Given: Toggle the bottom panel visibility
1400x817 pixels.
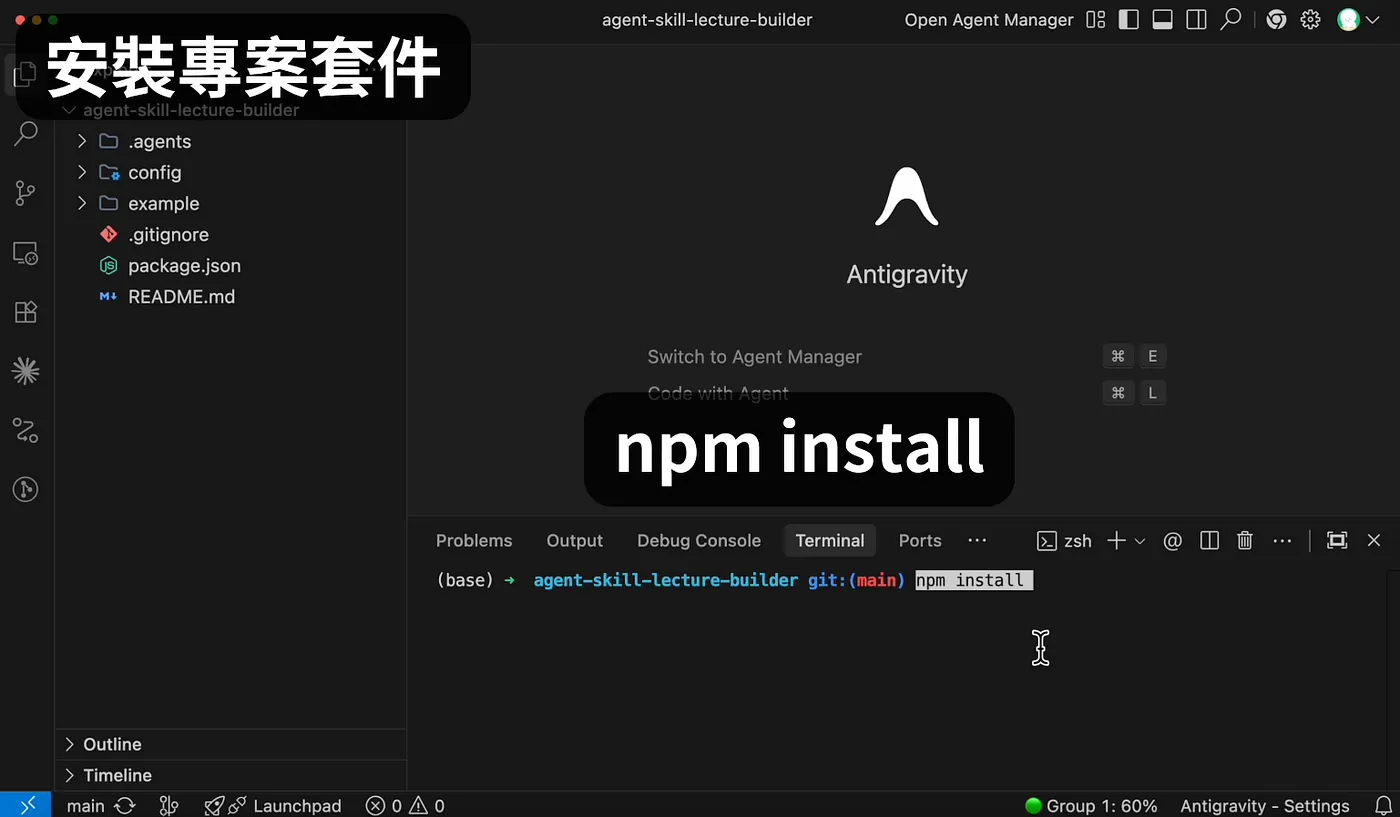Looking at the screenshot, I should [1162, 20].
